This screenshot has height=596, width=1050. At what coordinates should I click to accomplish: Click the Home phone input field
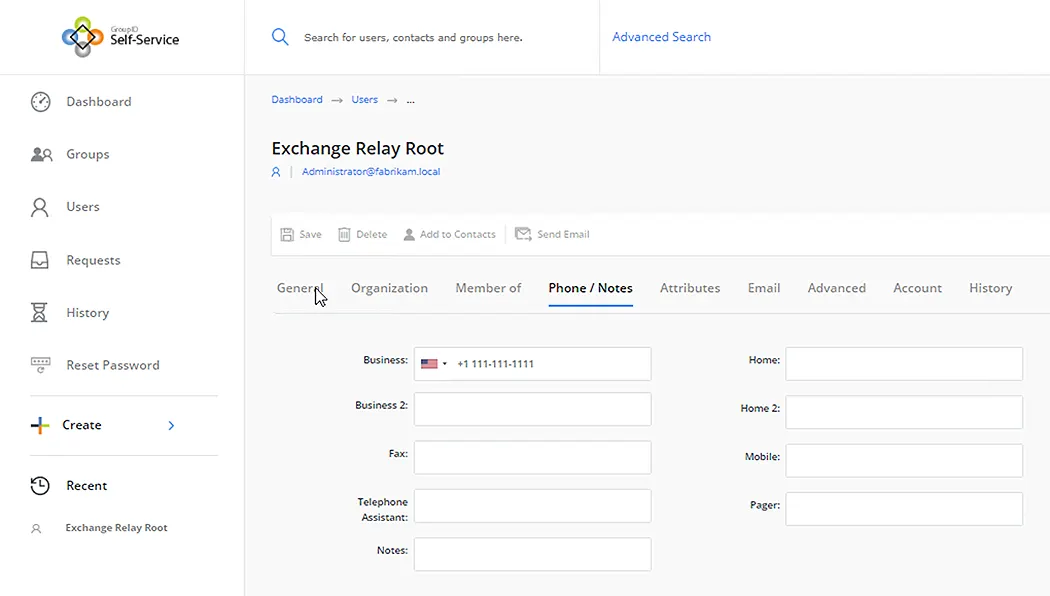tap(904, 364)
